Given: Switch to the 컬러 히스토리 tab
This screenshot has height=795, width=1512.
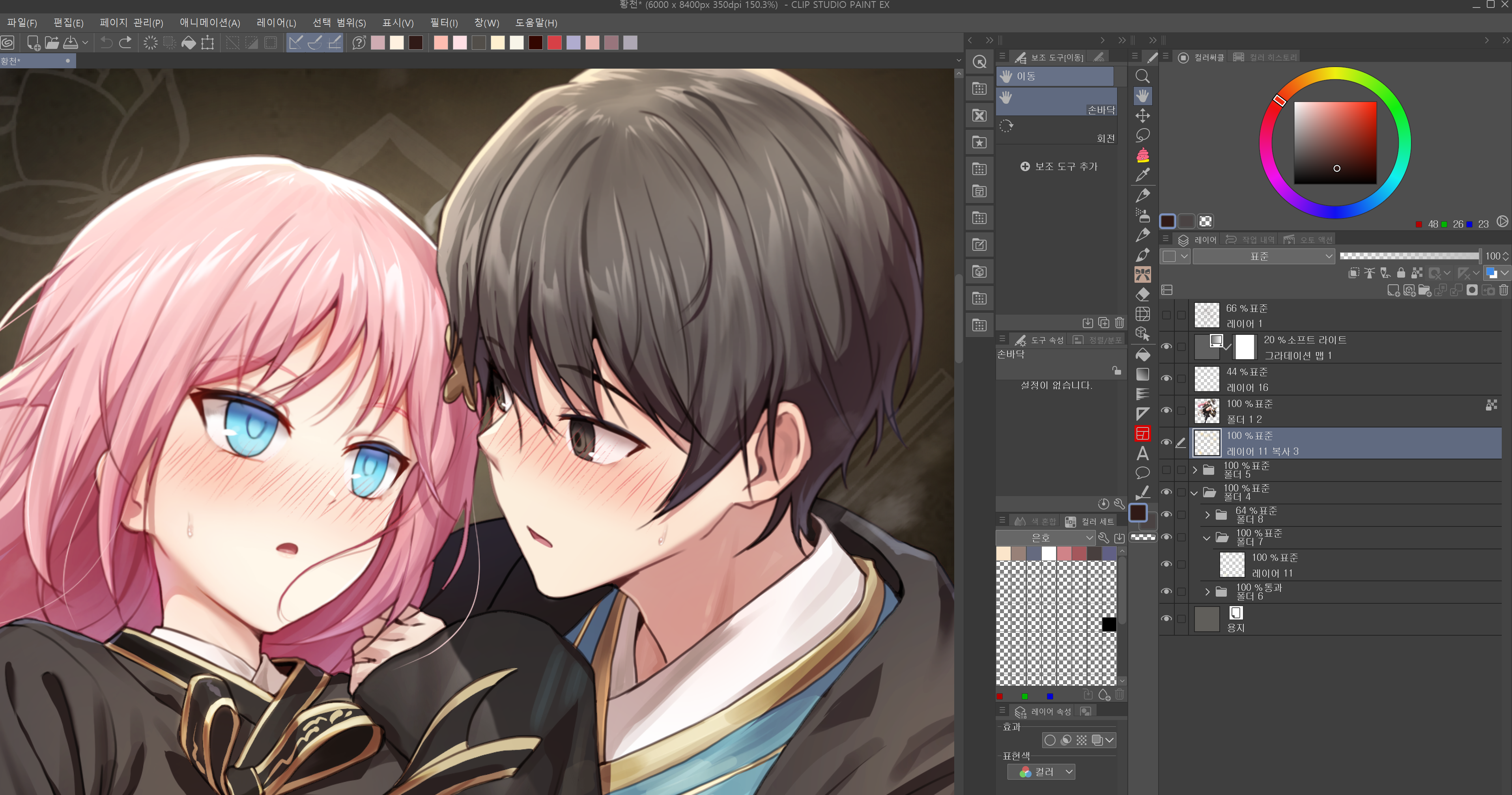Looking at the screenshot, I should coord(1266,57).
